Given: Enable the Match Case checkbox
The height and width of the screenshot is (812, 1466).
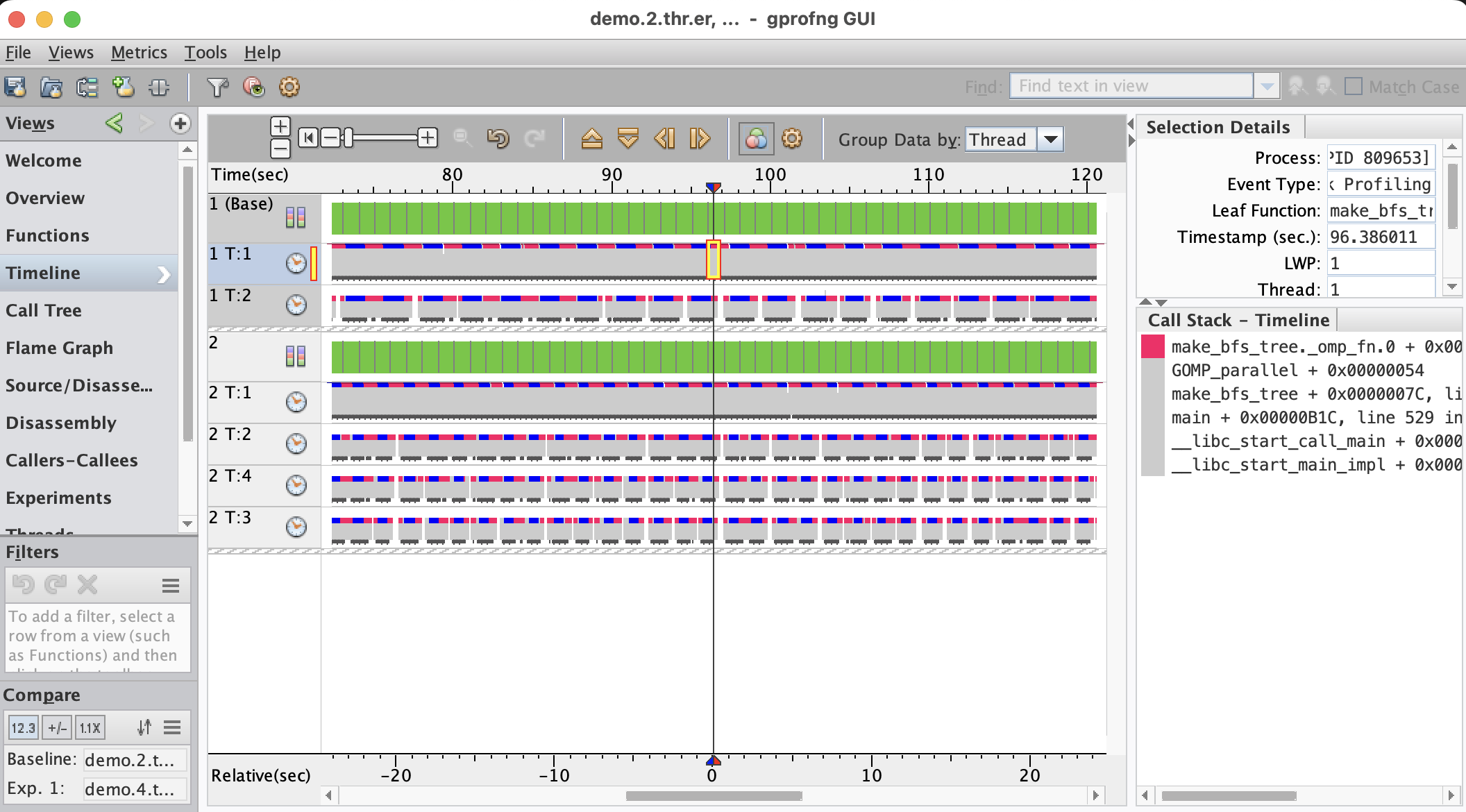Looking at the screenshot, I should click(1353, 87).
